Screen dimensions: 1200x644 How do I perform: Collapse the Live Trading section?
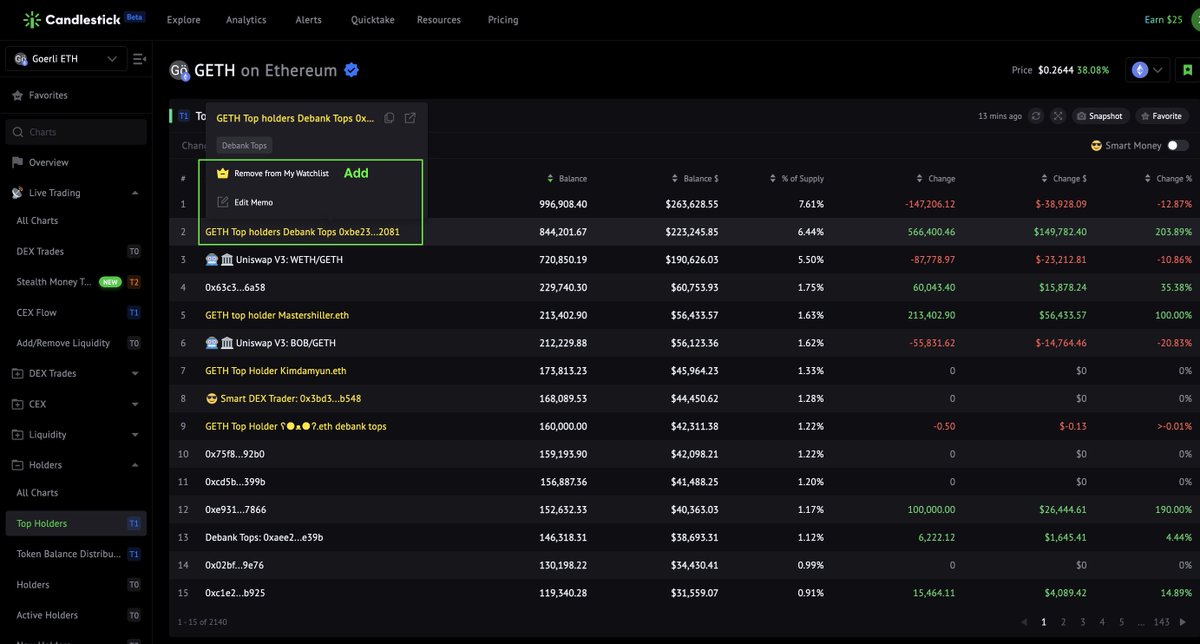[x=135, y=193]
